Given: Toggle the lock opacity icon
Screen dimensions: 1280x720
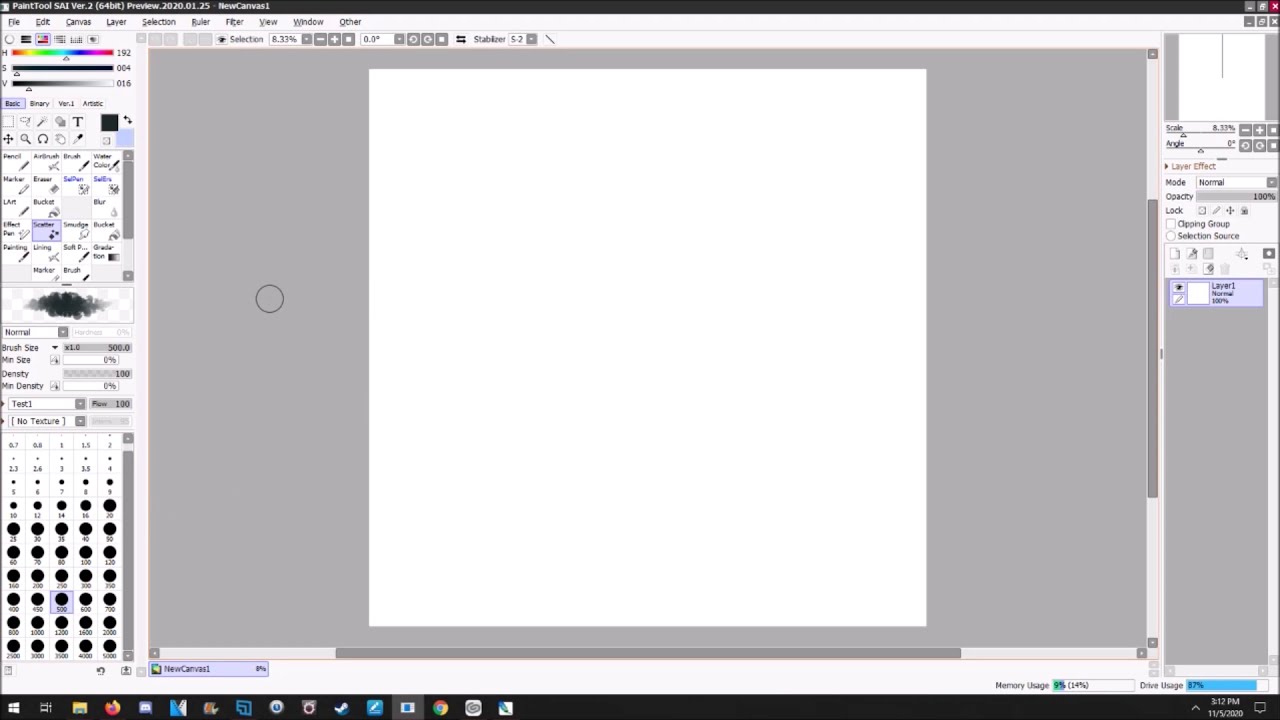Looking at the screenshot, I should click(1202, 210).
